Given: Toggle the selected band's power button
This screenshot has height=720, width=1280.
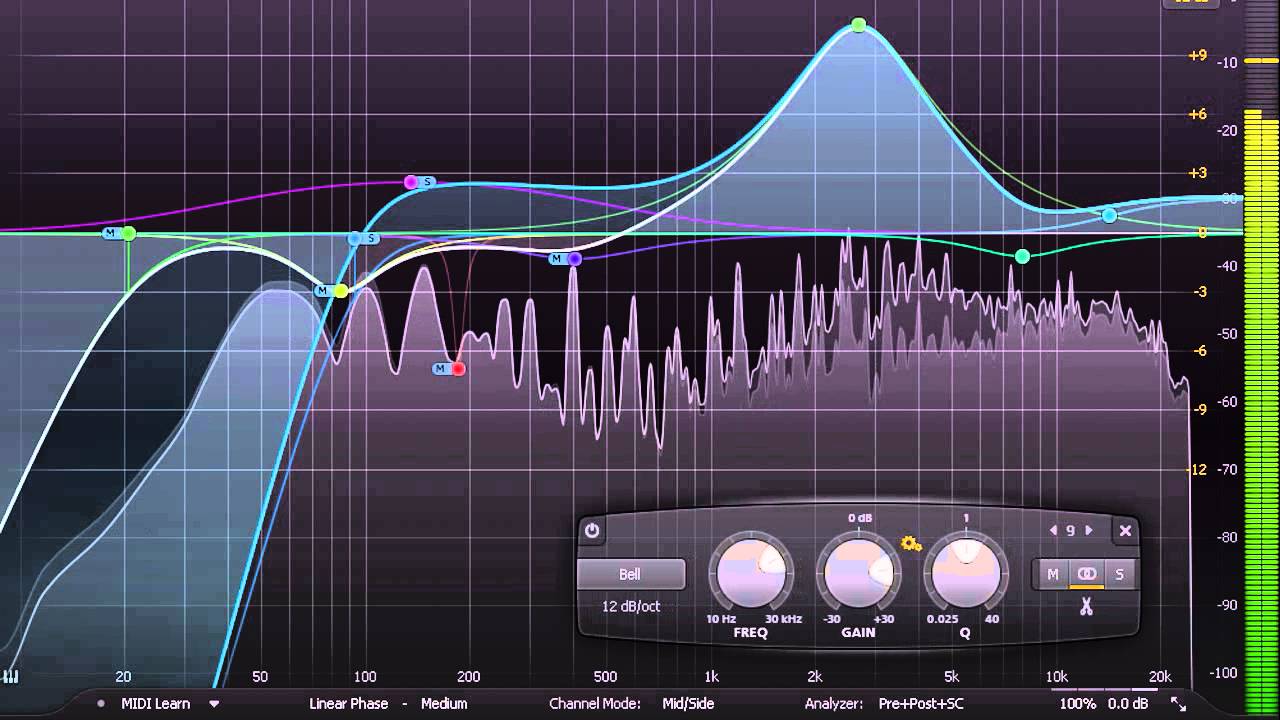Looking at the screenshot, I should [x=592, y=531].
